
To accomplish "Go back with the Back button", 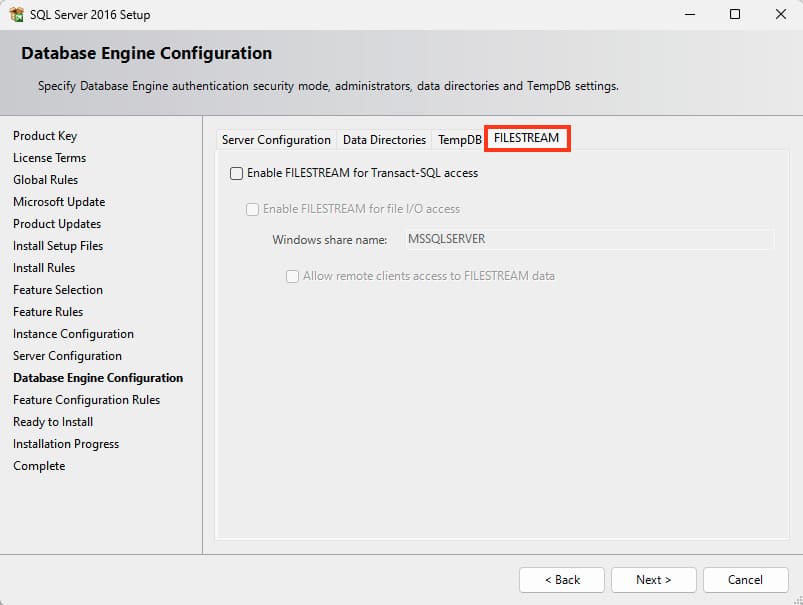I will [561, 580].
